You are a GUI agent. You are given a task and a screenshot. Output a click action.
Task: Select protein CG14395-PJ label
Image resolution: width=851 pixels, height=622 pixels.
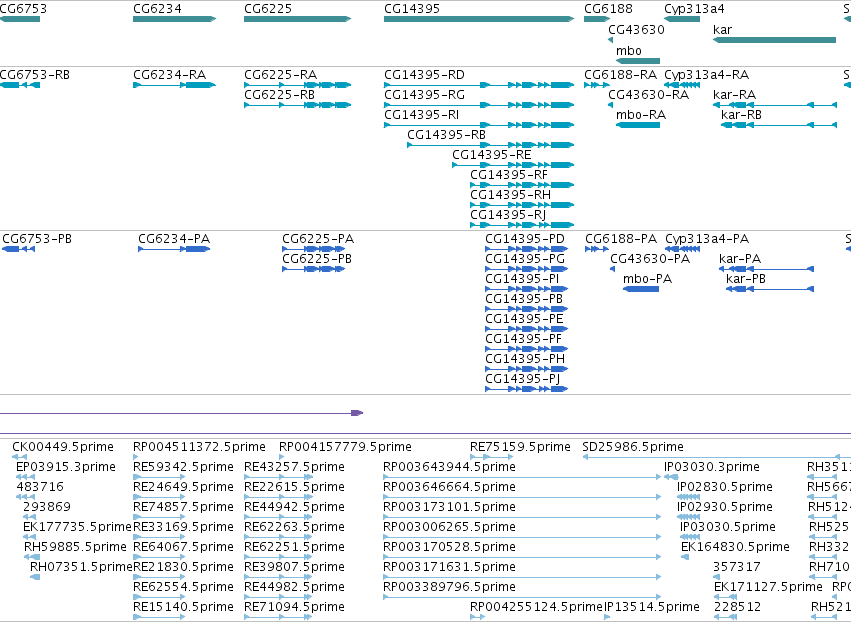(x=523, y=379)
